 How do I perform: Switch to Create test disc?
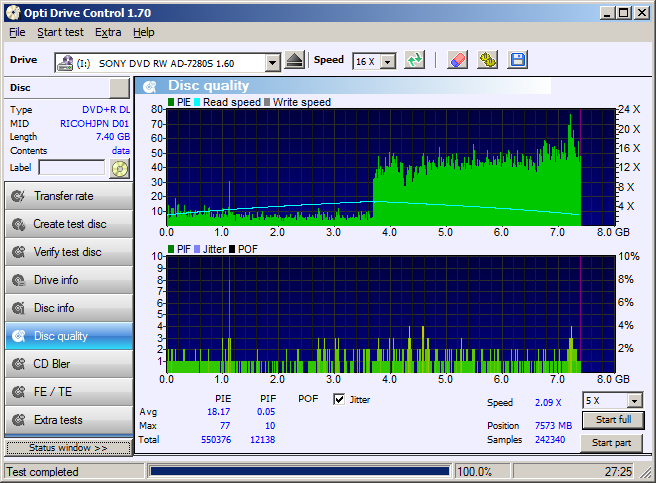pyautogui.click(x=69, y=224)
